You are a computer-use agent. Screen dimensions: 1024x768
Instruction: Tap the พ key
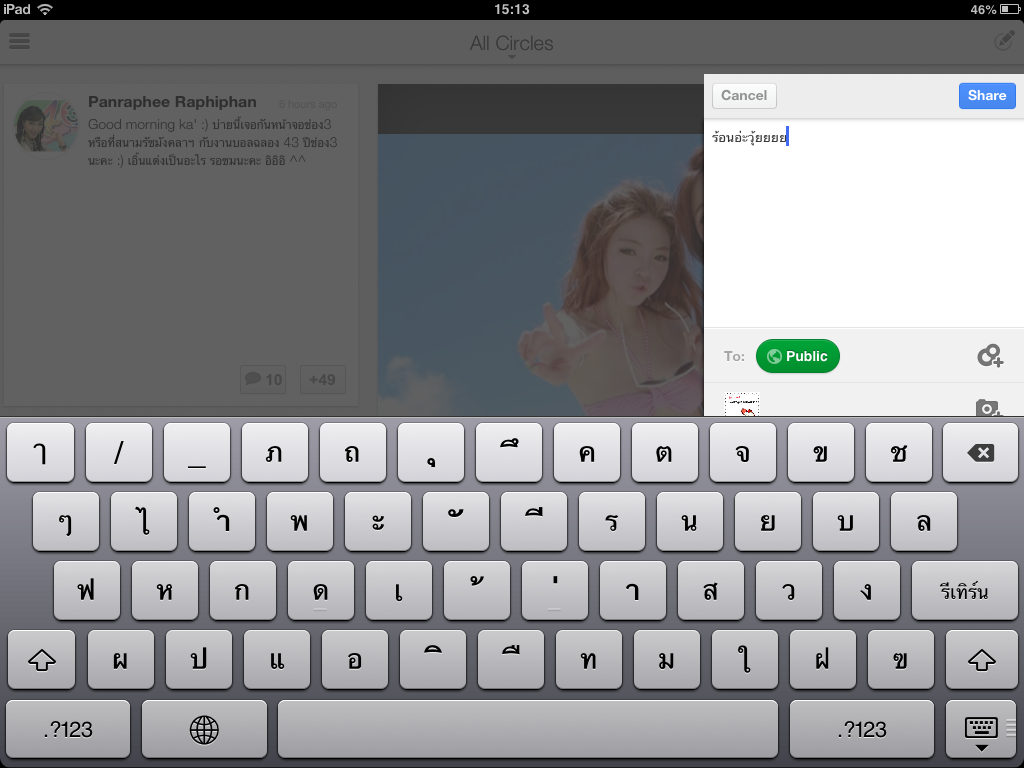300,522
